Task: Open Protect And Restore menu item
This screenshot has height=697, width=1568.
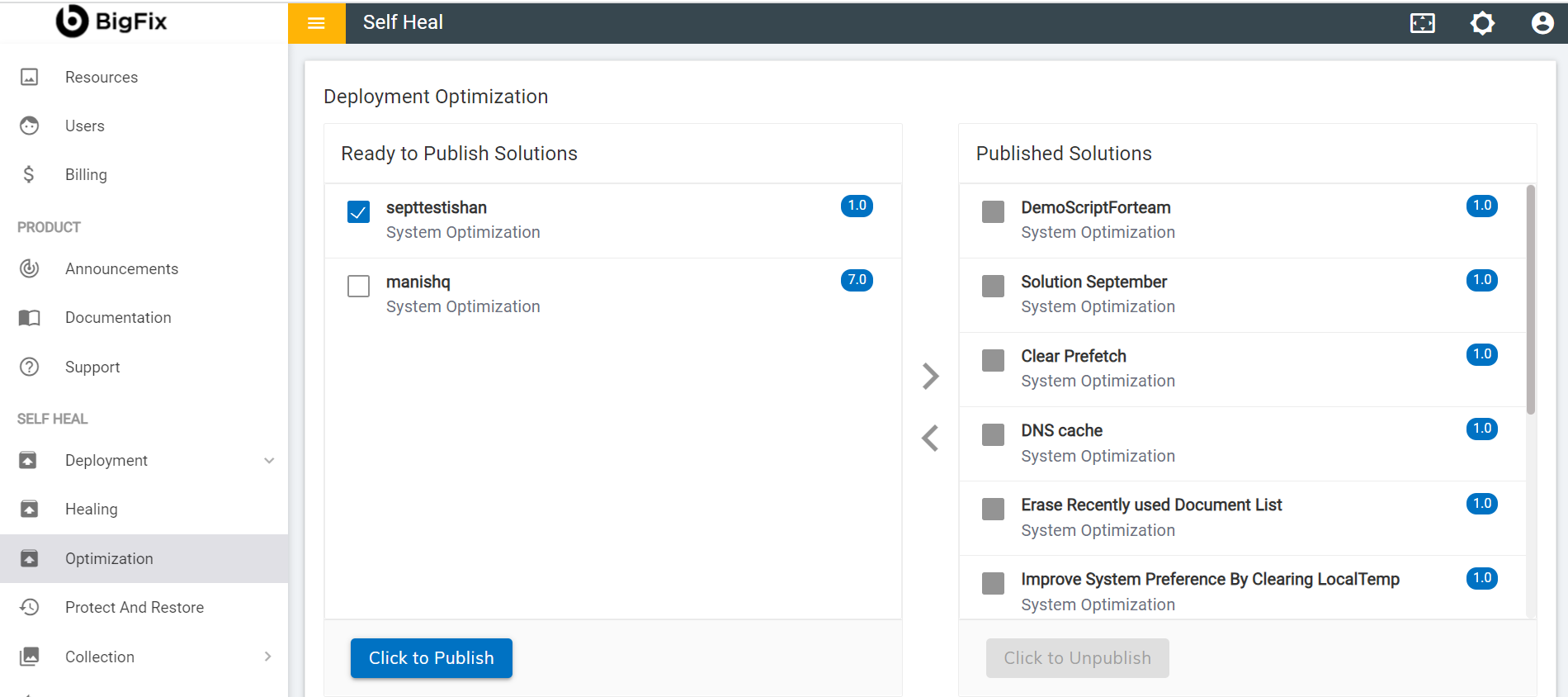Action: (x=135, y=608)
